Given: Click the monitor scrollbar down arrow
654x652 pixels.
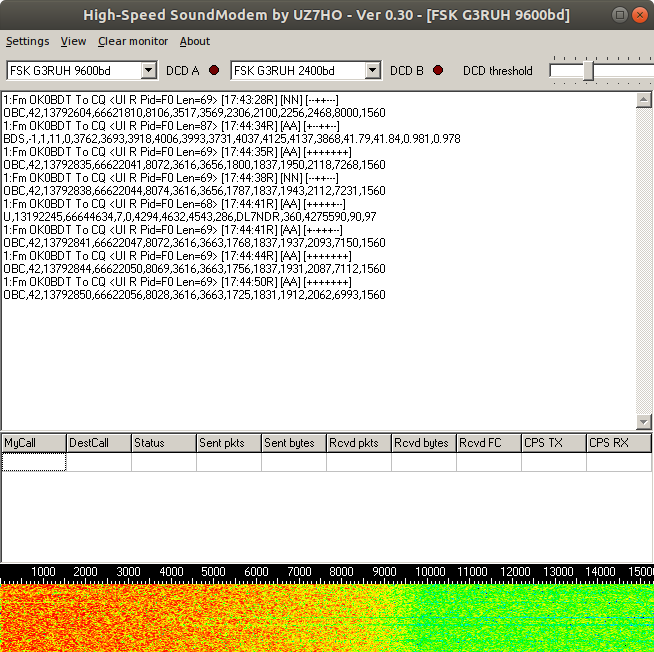Looking at the screenshot, I should 643,422.
